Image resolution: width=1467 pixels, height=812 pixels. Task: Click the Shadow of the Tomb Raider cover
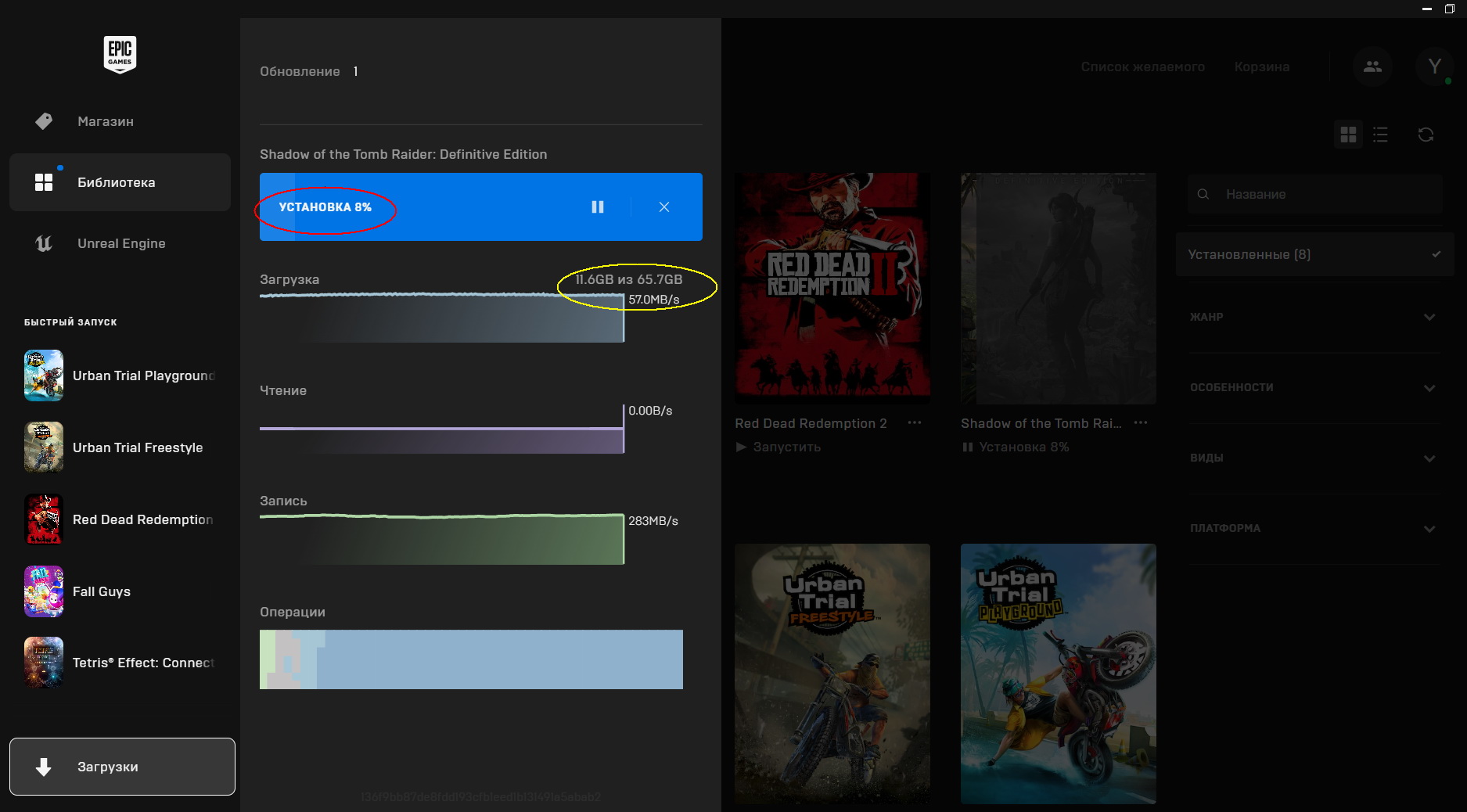(1059, 288)
